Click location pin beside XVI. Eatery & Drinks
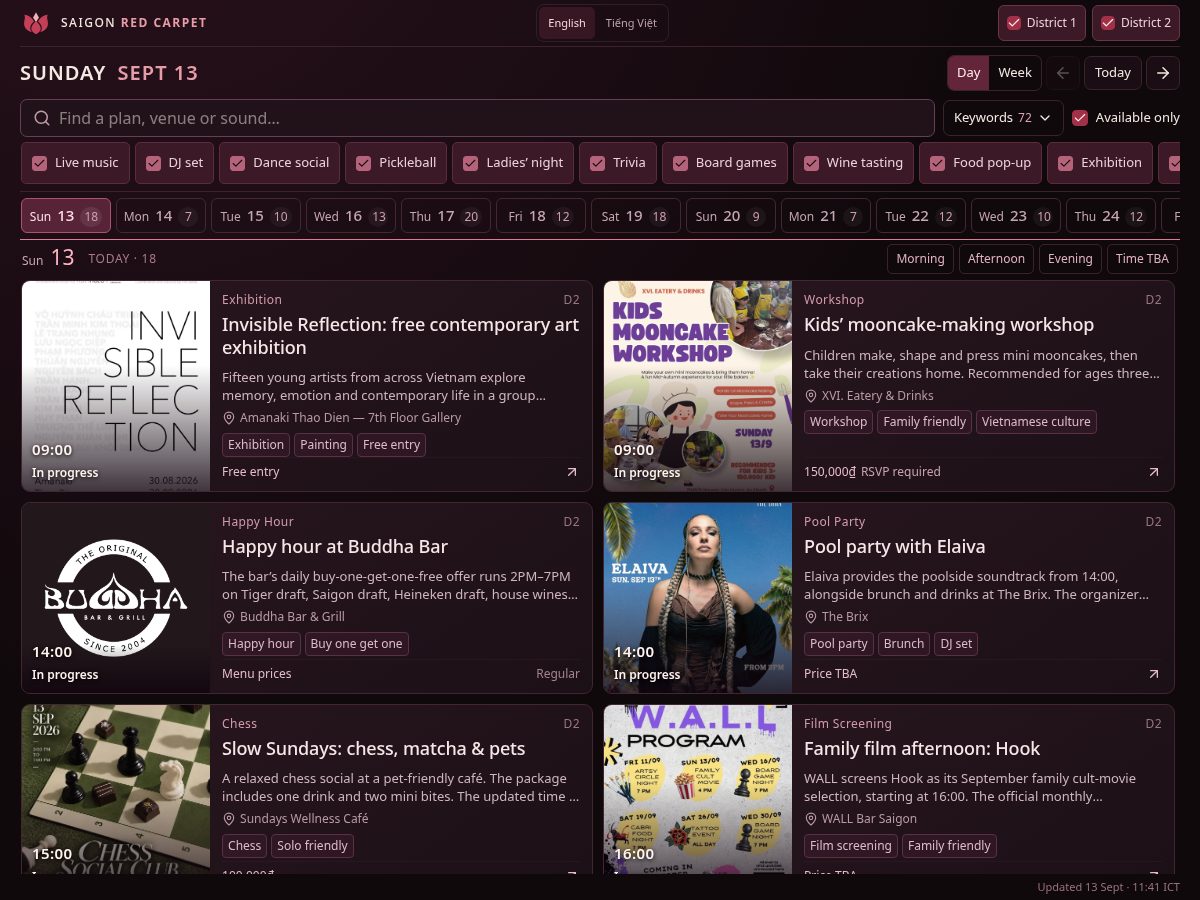This screenshot has height=900, width=1200. (811, 395)
